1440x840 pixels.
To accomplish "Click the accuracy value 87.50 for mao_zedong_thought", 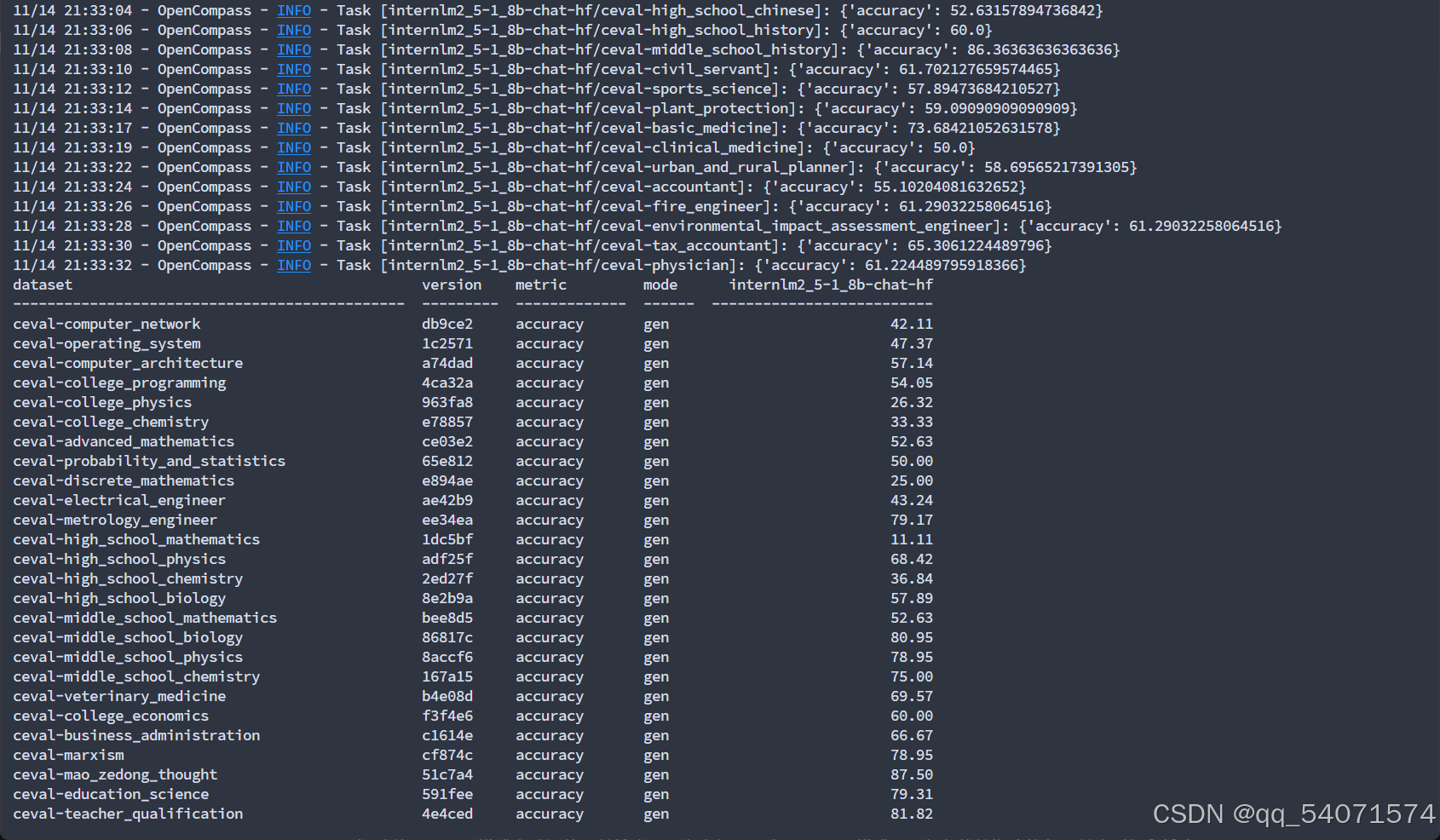I will pyautogui.click(x=912, y=774).
